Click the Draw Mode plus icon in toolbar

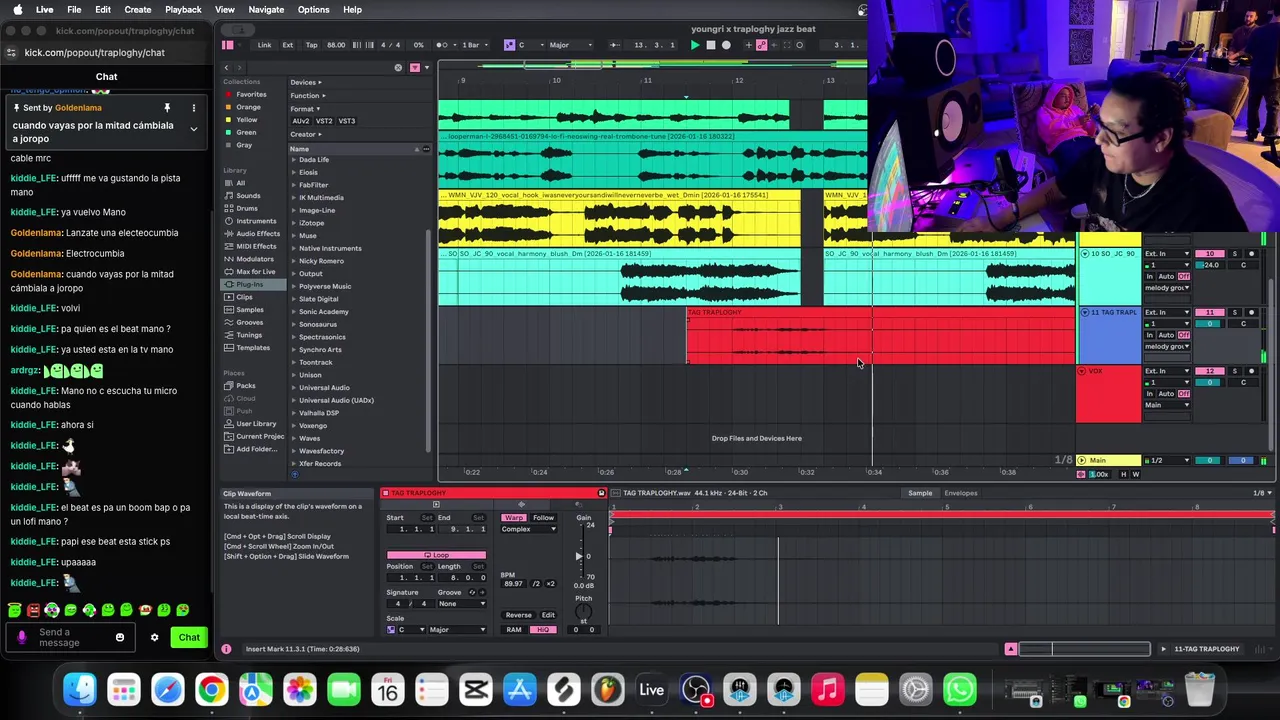748,45
